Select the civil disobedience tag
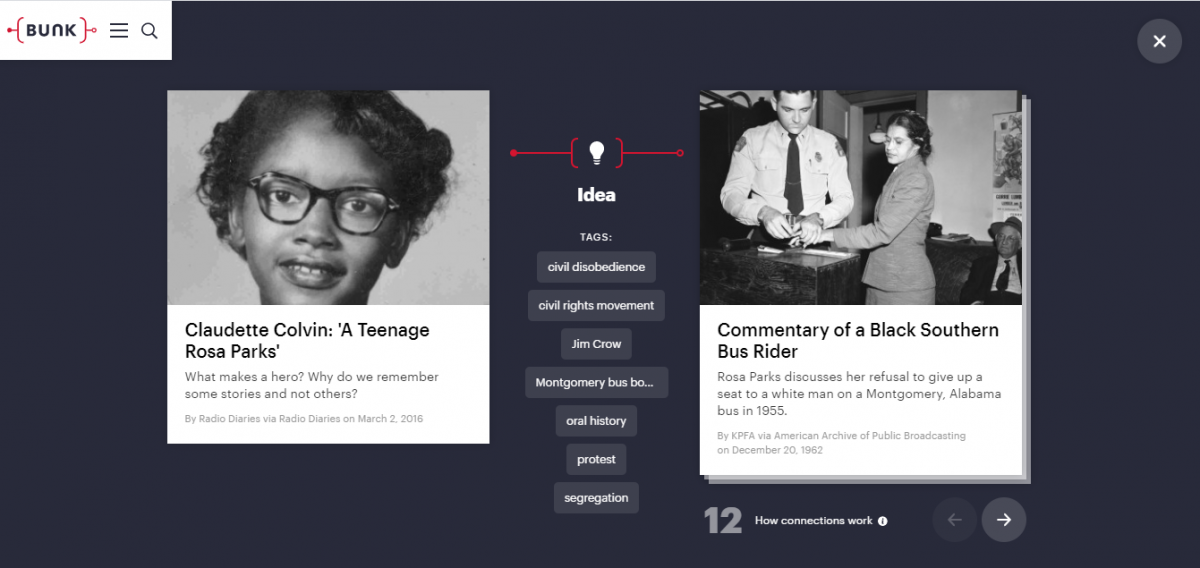This screenshot has height=568, width=1200. pyautogui.click(x=596, y=267)
